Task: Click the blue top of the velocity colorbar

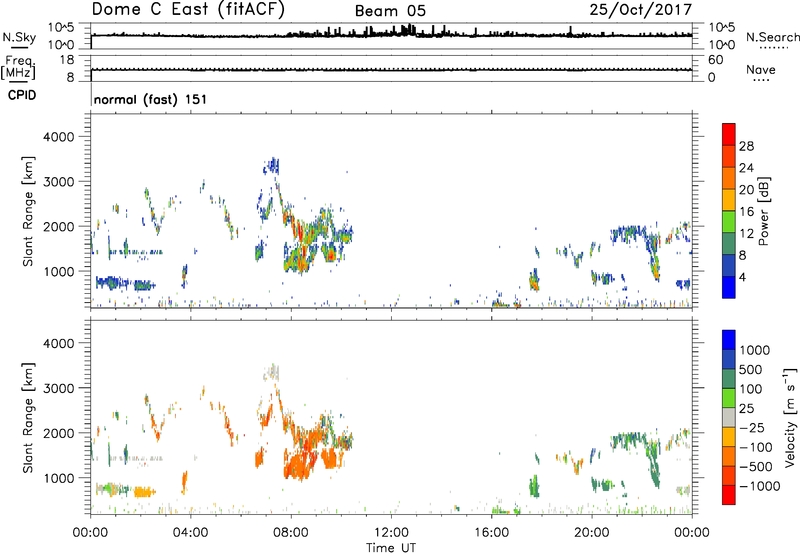Action: (729, 340)
